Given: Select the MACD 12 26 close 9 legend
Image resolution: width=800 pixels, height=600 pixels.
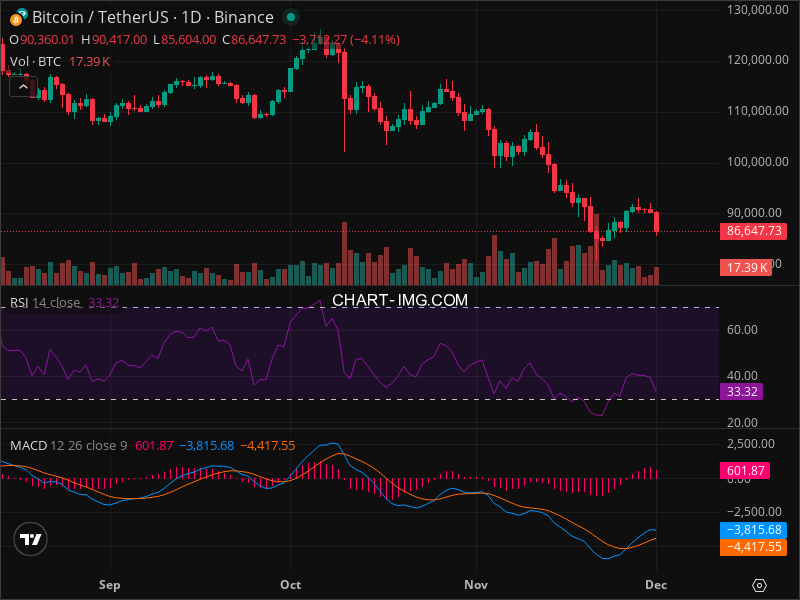Looking at the screenshot, I should [68, 445].
